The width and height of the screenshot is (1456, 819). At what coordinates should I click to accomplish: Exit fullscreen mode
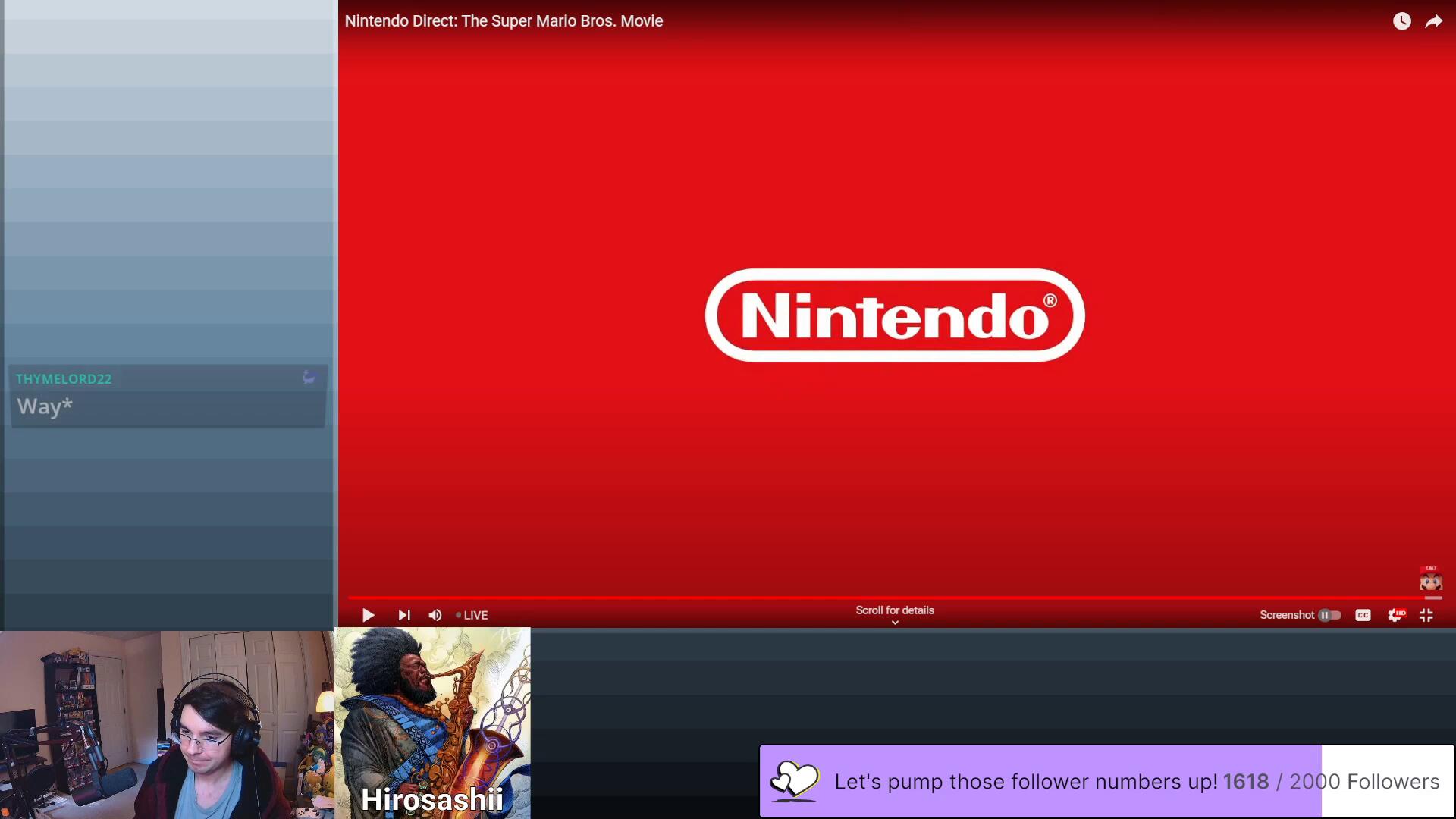1426,615
